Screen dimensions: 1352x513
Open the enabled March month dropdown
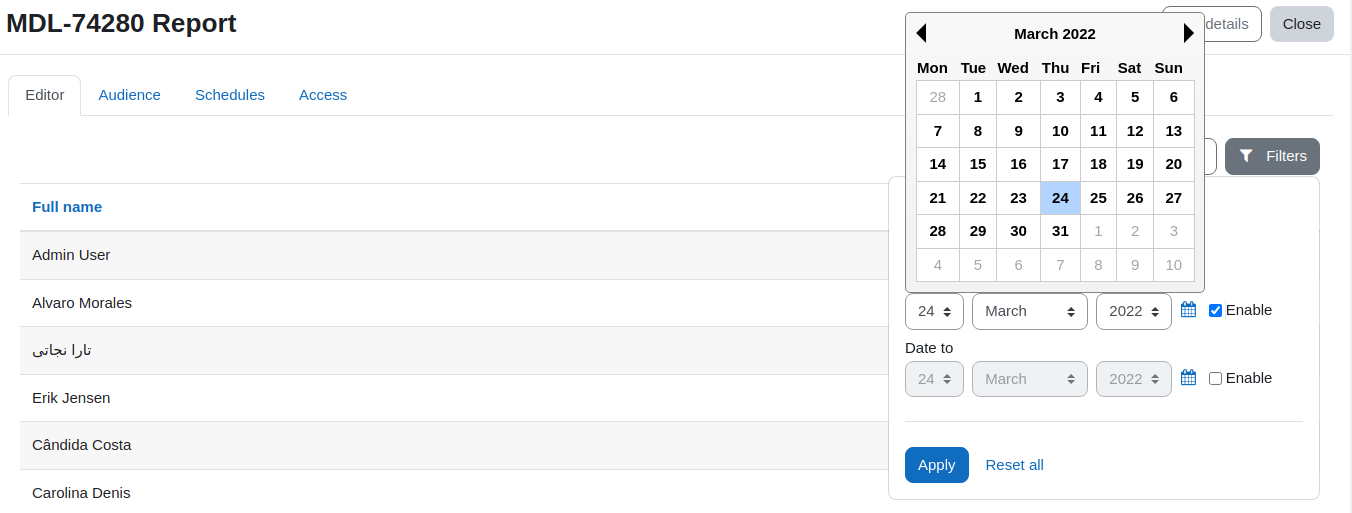coord(1030,311)
